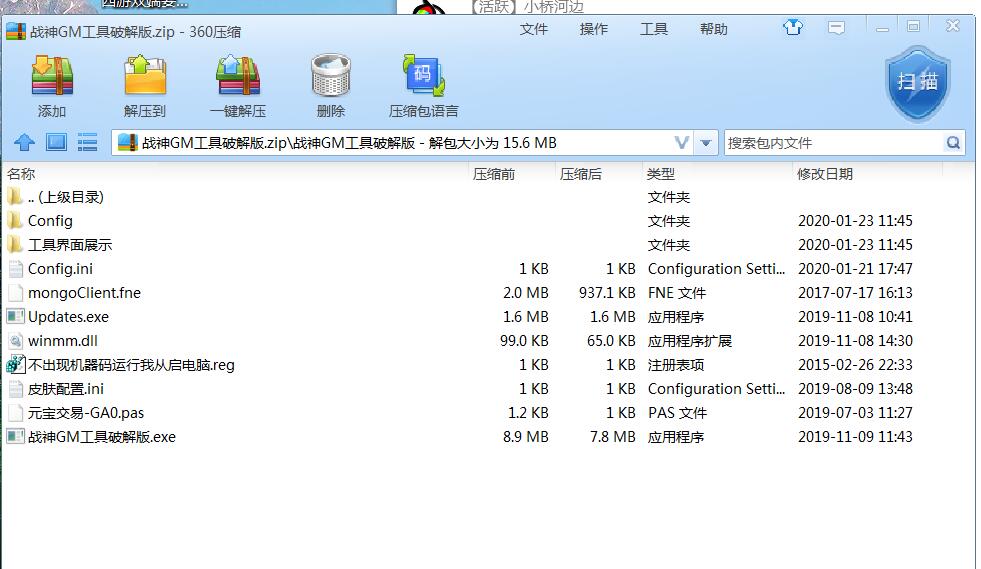The image size is (981, 569).
Task: Sort by the 修改日期 column header
Action: click(825, 174)
